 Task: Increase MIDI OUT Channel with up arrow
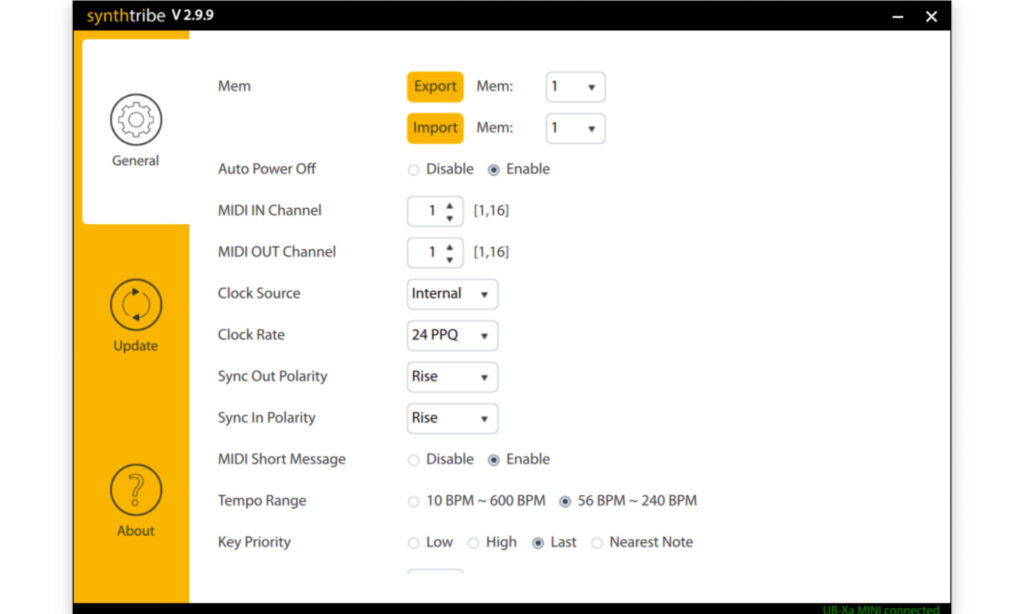[x=450, y=246]
